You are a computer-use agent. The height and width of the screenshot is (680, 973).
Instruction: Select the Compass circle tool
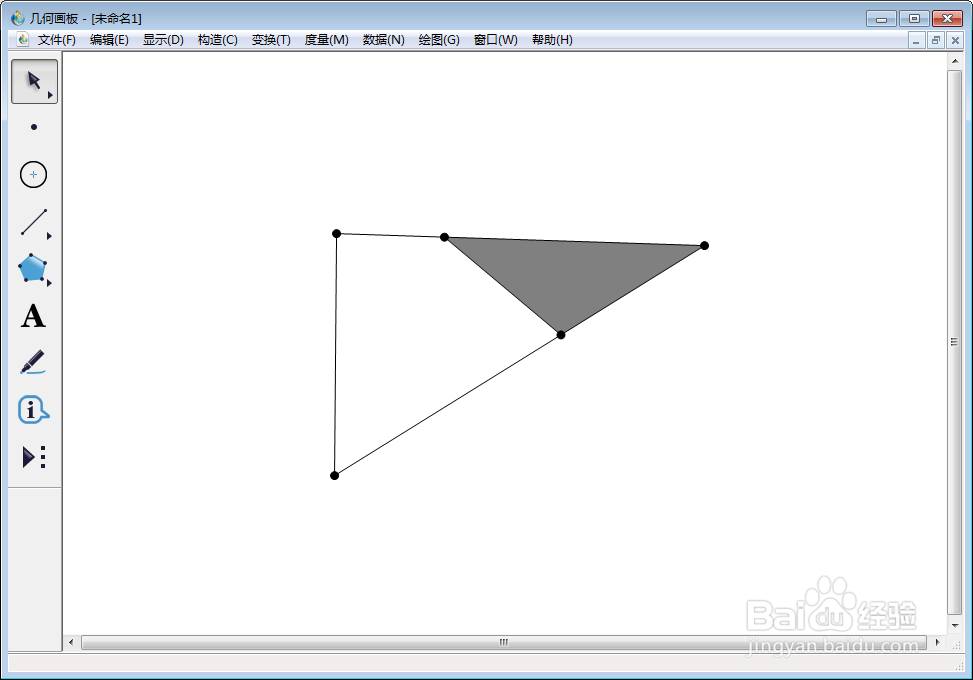(34, 174)
